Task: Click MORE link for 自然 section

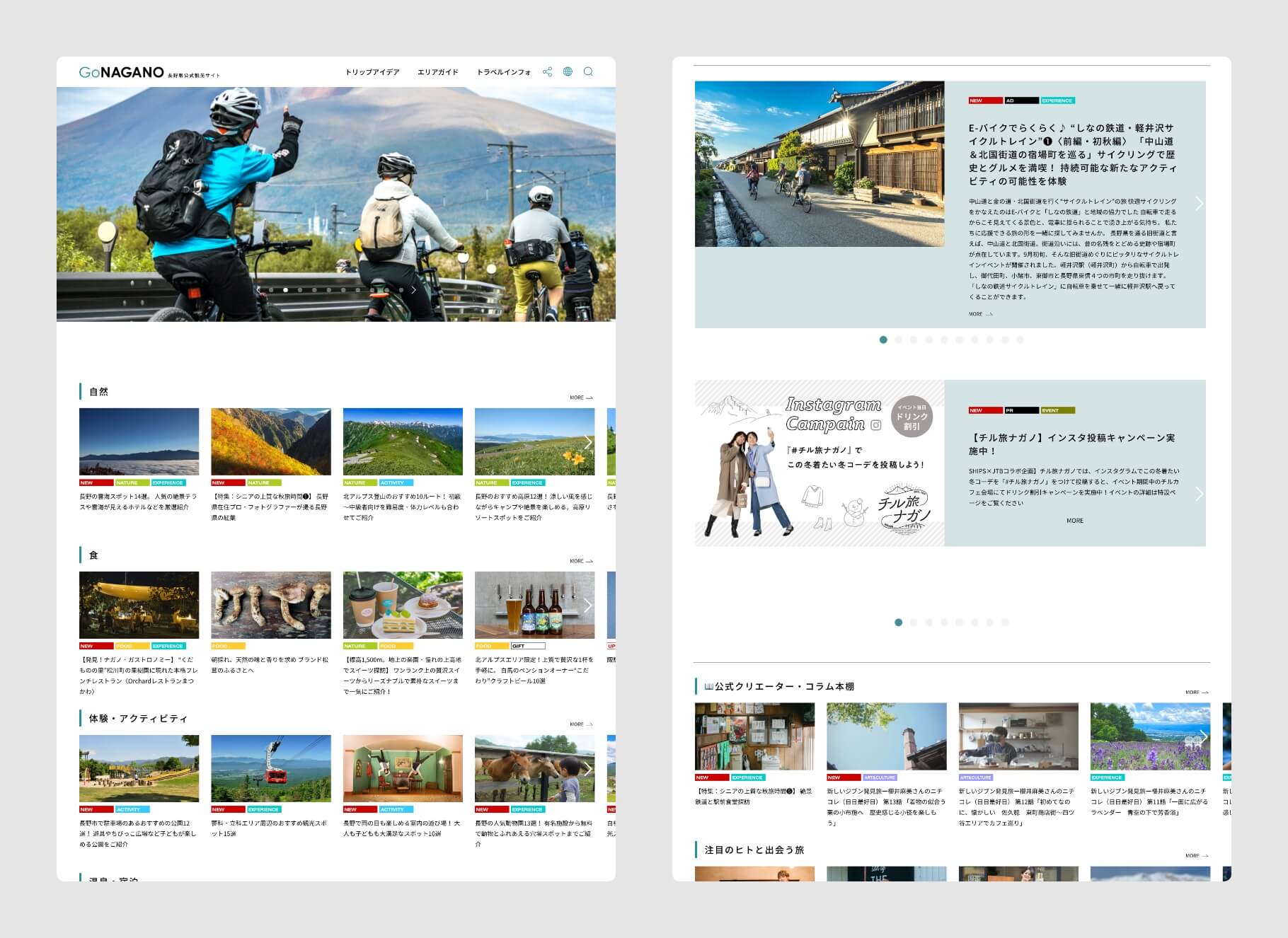Action: [581, 398]
